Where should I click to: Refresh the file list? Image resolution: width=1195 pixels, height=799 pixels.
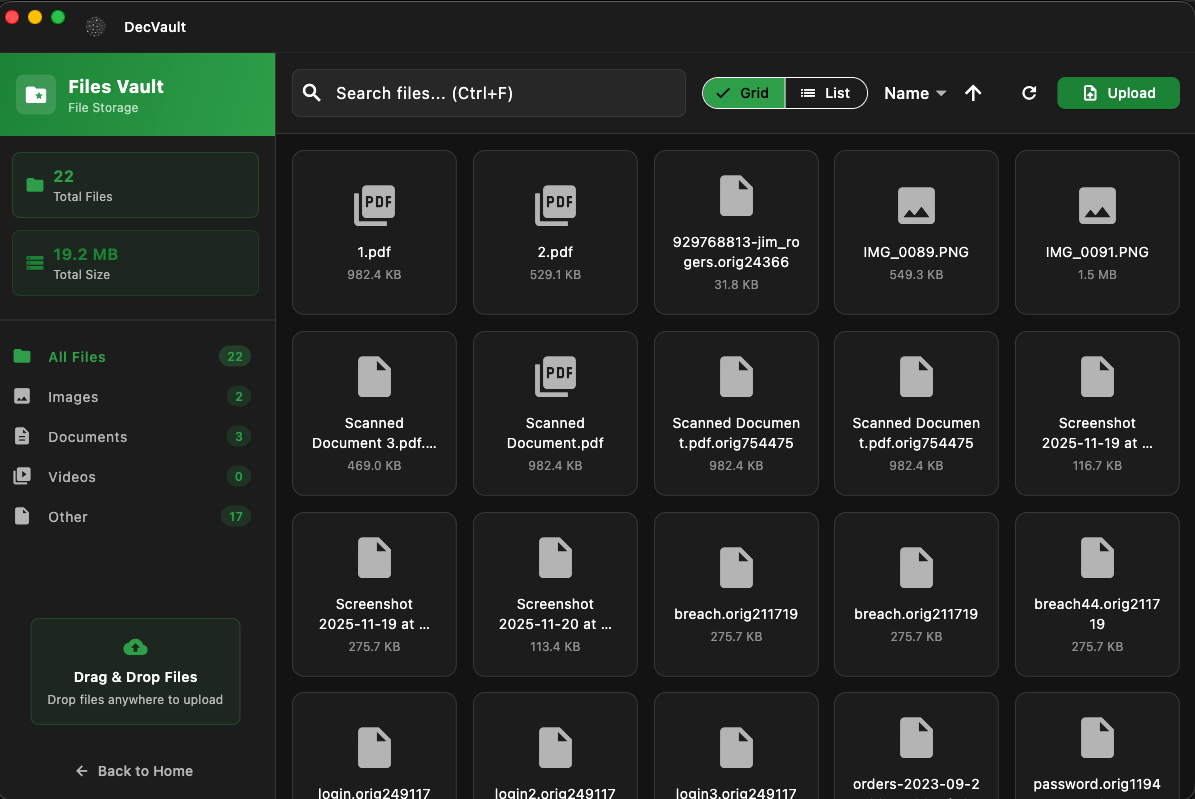click(1029, 92)
